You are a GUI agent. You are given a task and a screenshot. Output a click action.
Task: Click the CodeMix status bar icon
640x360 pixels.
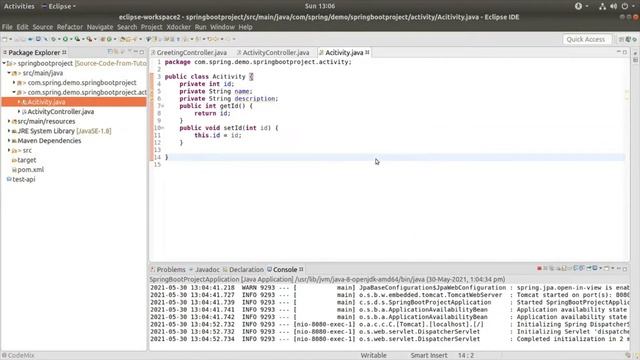click(x=4, y=356)
